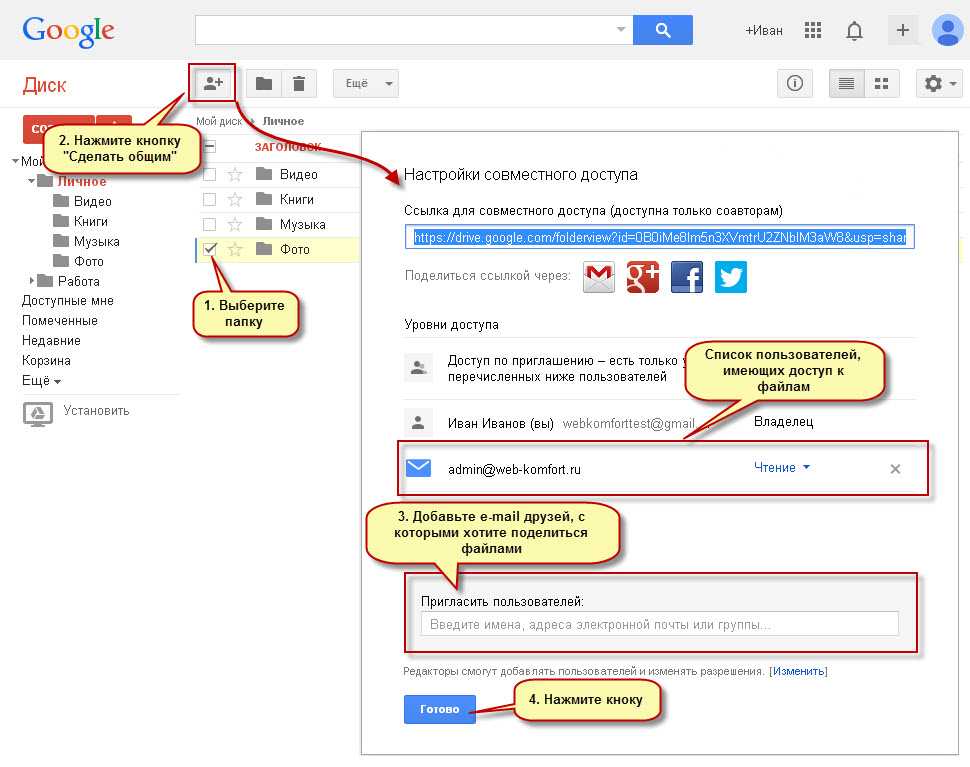
Task: Click Мой диск breadcrumb
Action: (219, 121)
